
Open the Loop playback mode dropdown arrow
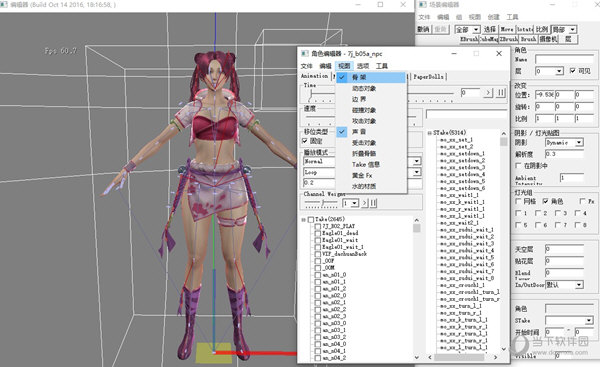point(417,172)
